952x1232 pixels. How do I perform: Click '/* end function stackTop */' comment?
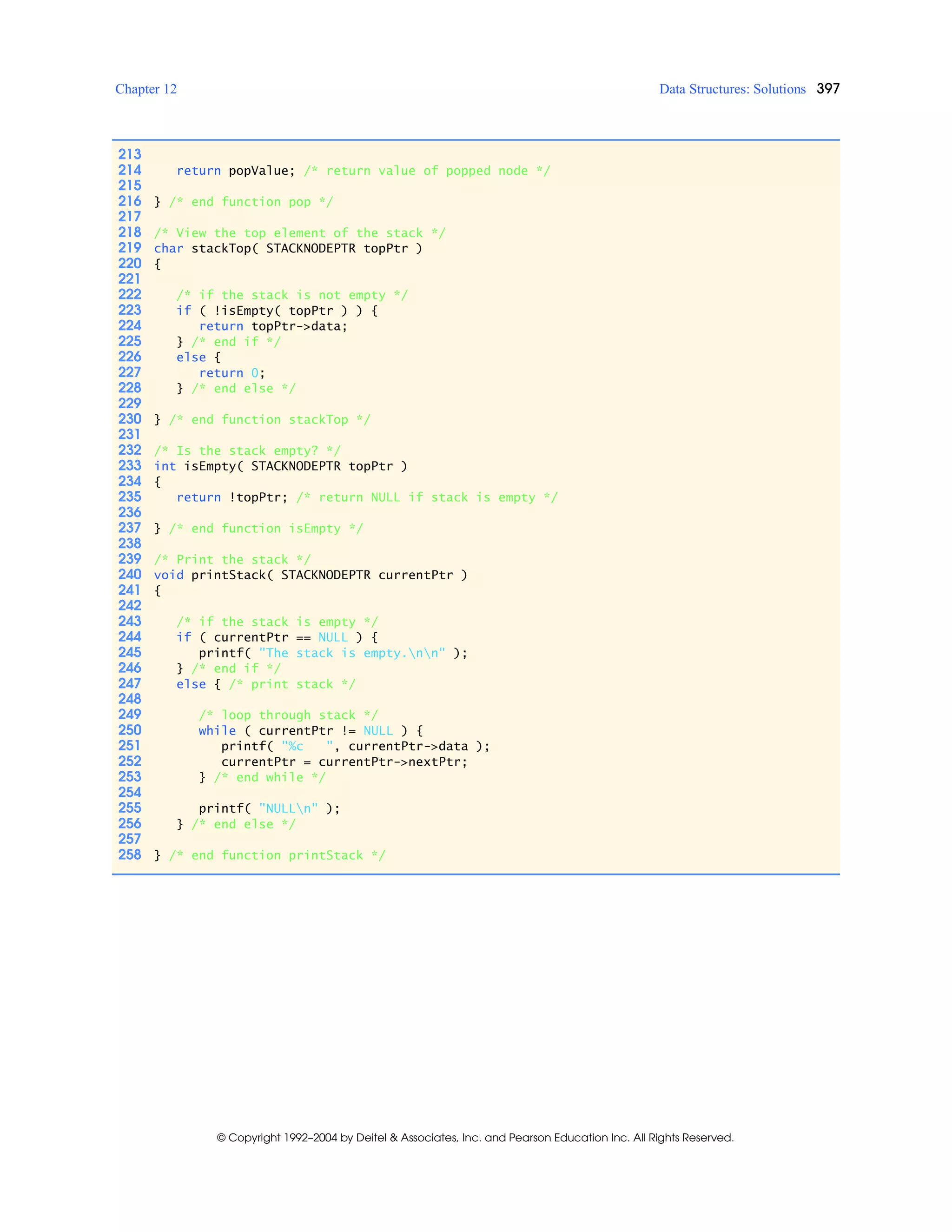(270, 419)
